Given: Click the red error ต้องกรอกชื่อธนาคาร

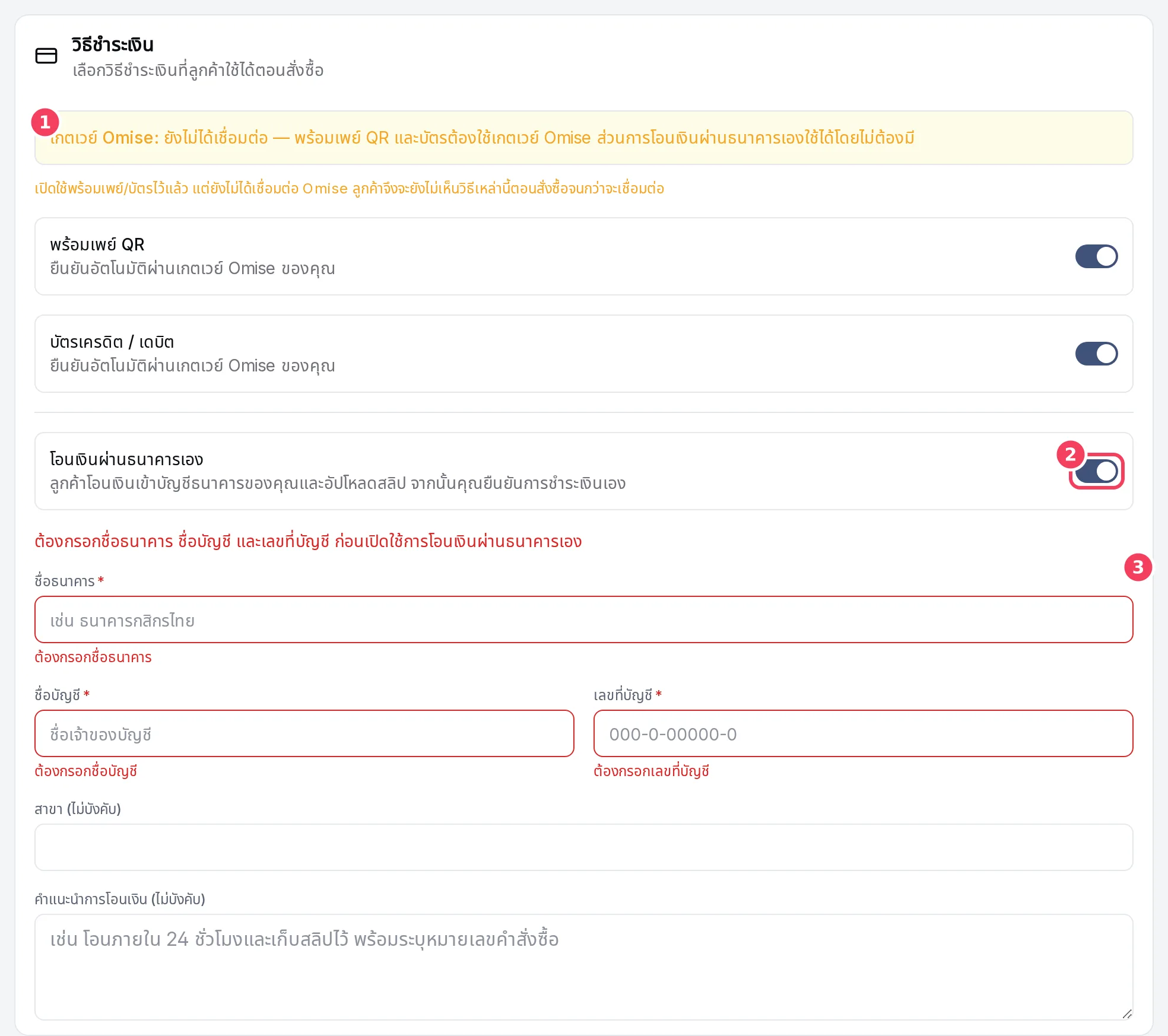Looking at the screenshot, I should tap(93, 657).
